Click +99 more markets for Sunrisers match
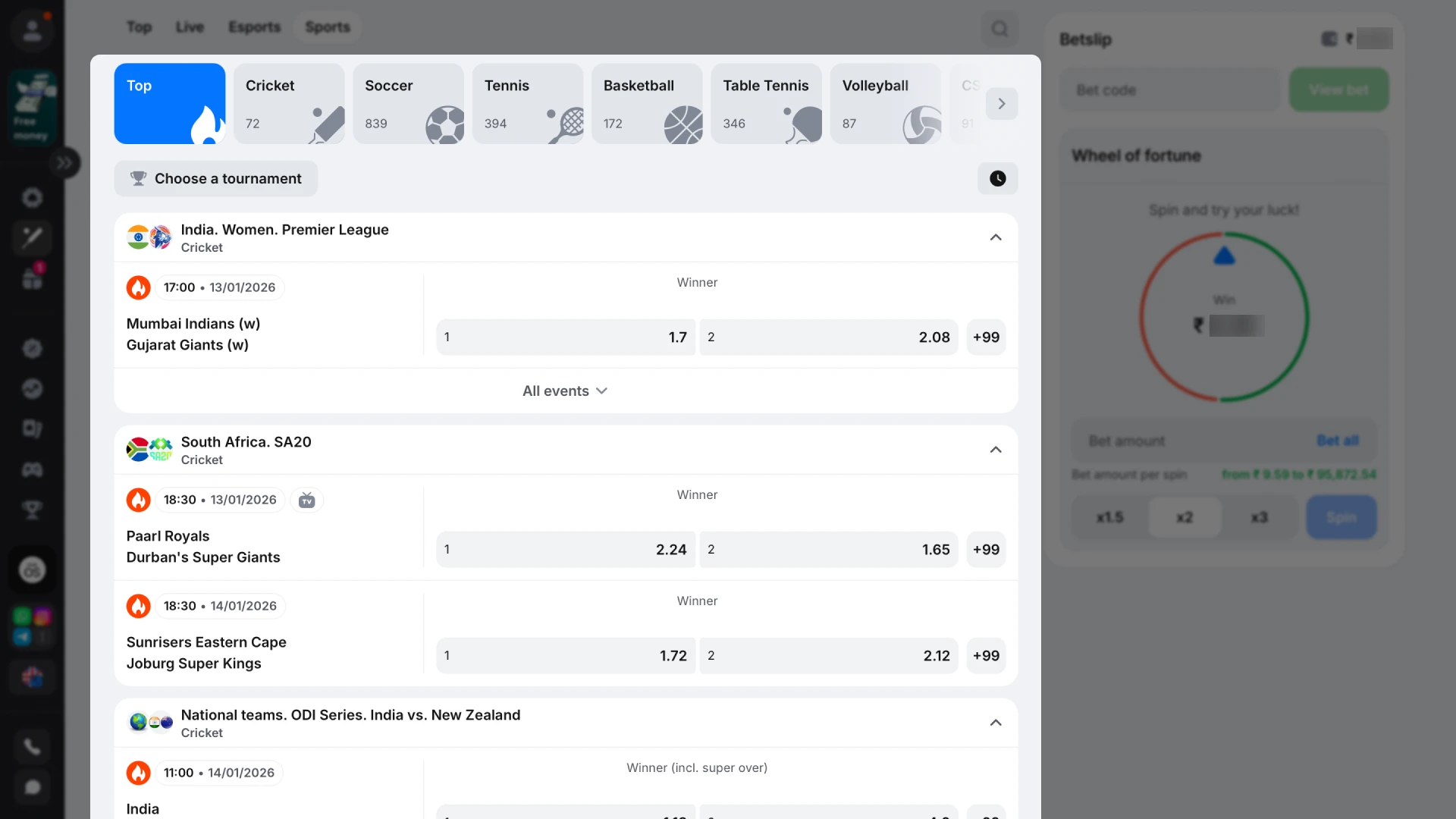This screenshot has width=1456, height=819. click(x=986, y=655)
